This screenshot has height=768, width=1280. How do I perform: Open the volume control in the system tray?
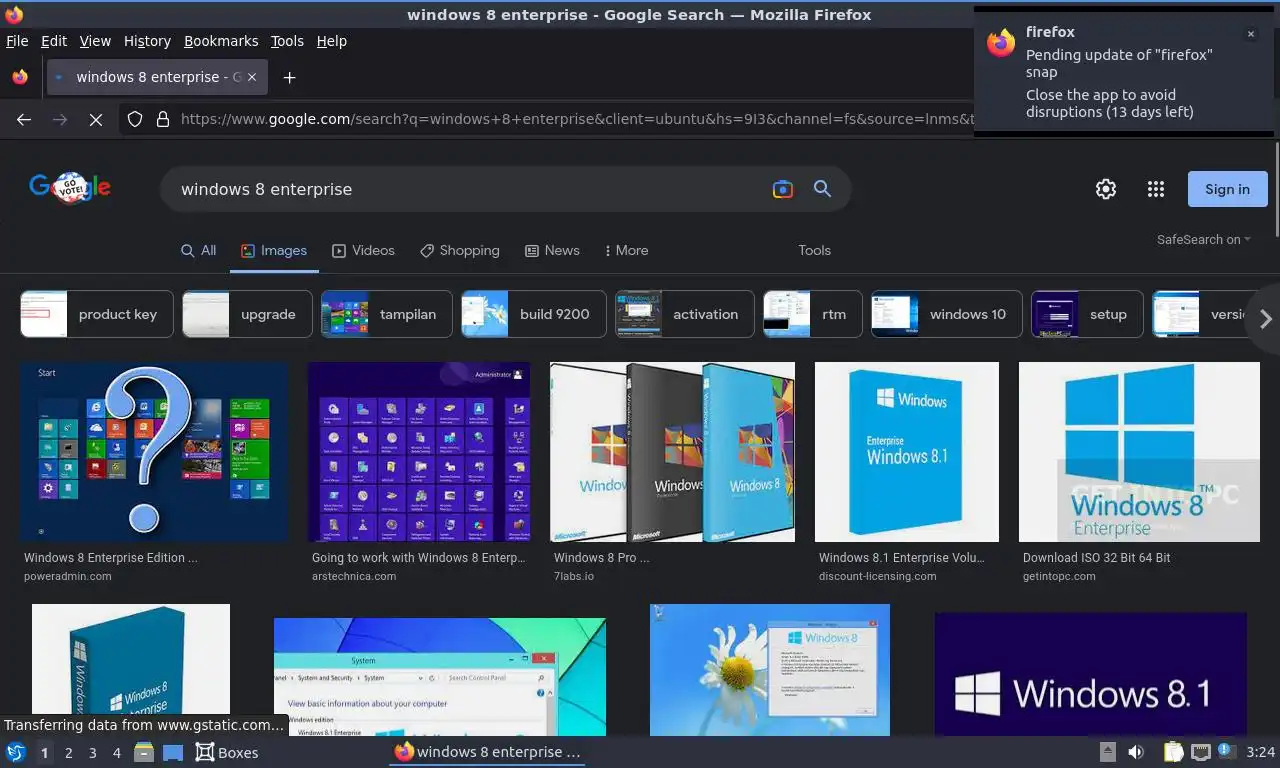pos(1136,752)
